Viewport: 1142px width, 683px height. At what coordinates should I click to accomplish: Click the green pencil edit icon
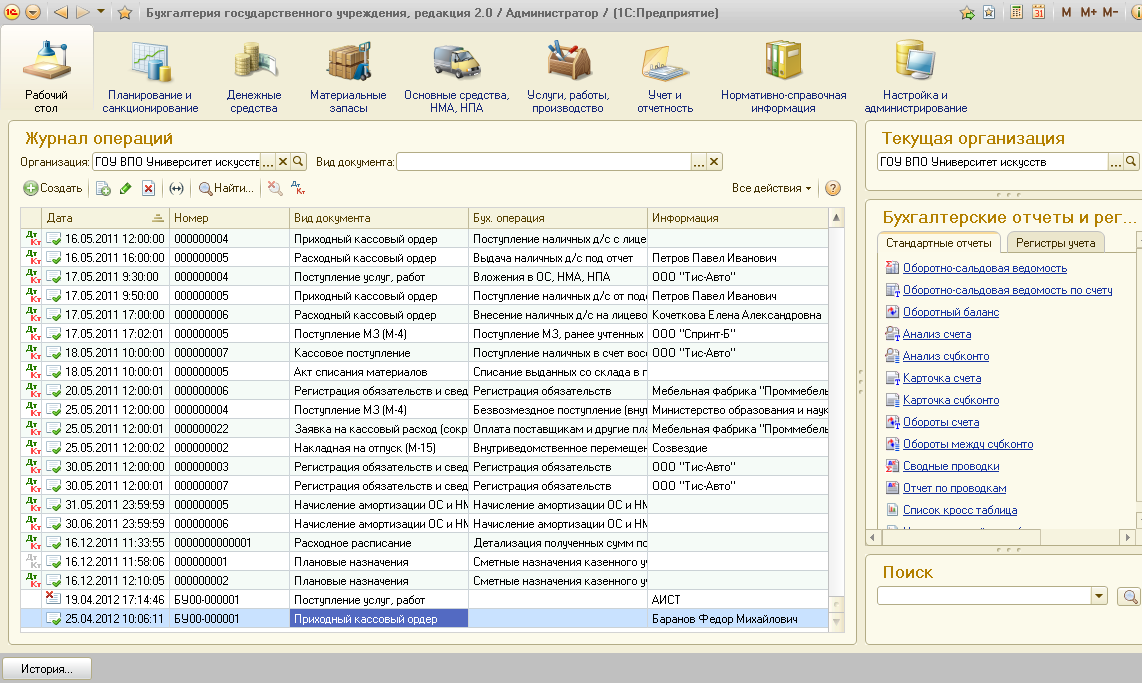pyautogui.click(x=126, y=188)
